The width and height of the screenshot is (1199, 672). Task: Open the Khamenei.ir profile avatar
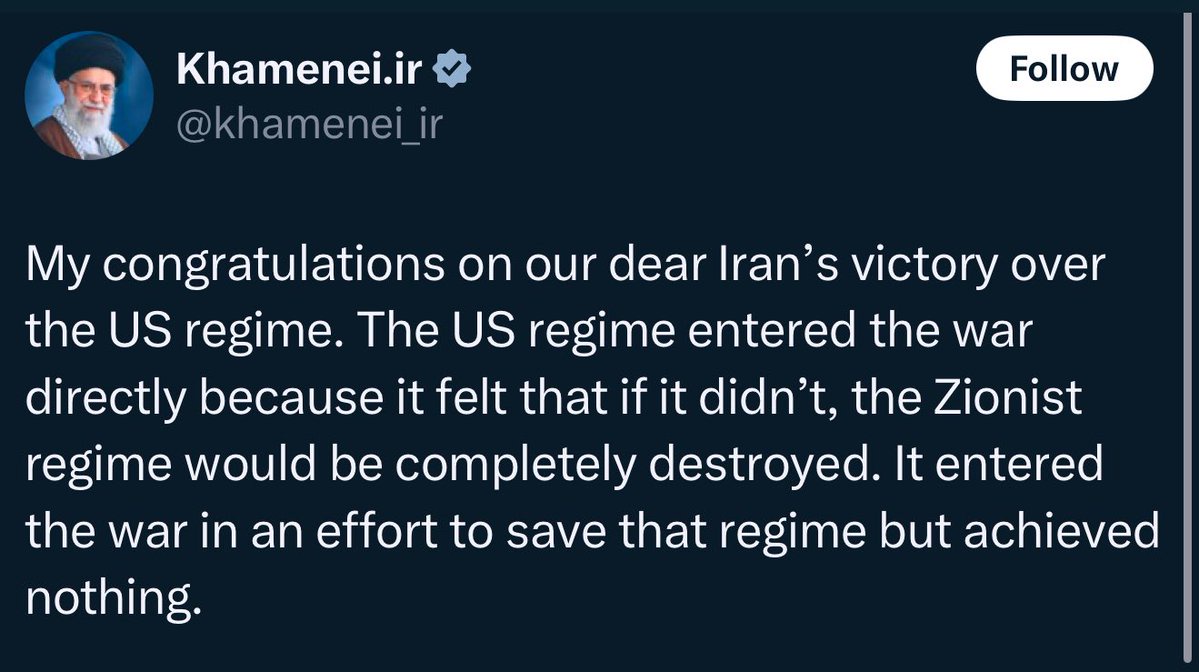point(89,96)
